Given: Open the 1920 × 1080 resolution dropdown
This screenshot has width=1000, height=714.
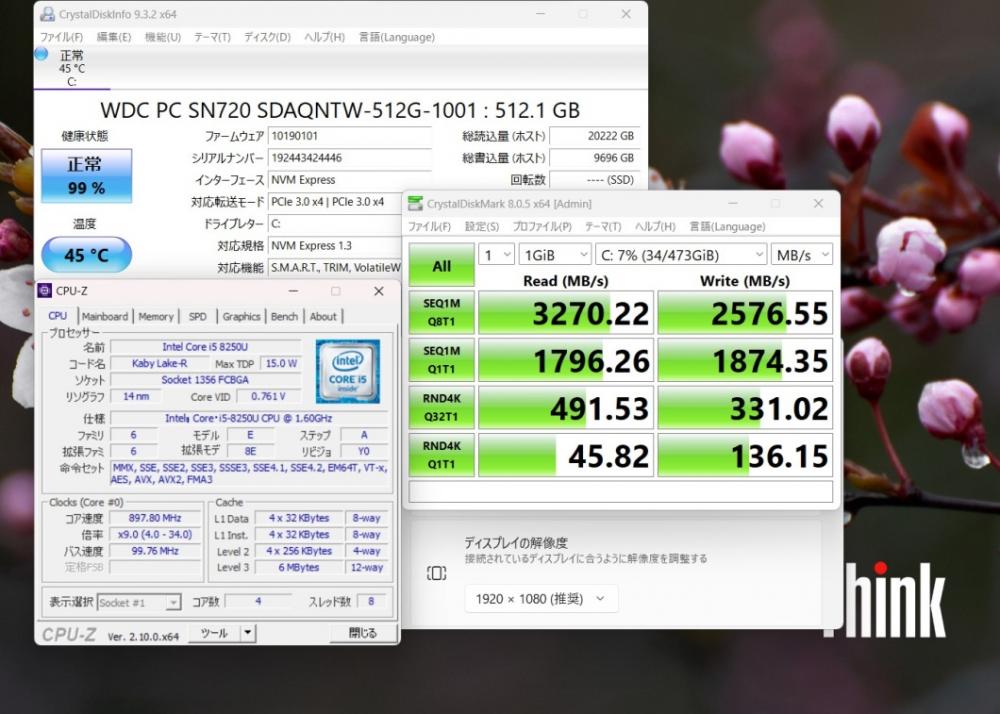Looking at the screenshot, I should click(541, 599).
